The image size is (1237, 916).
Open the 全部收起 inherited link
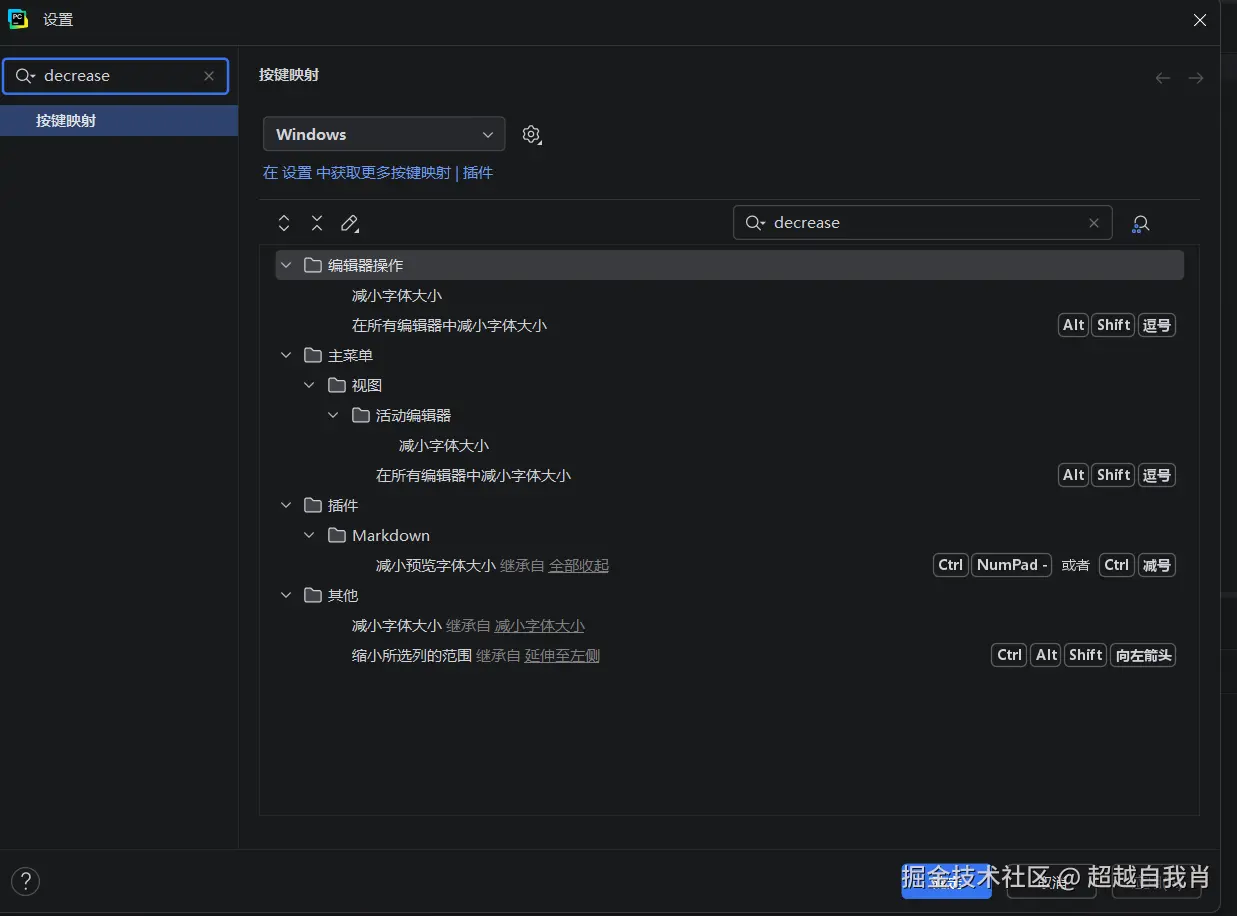[579, 565]
